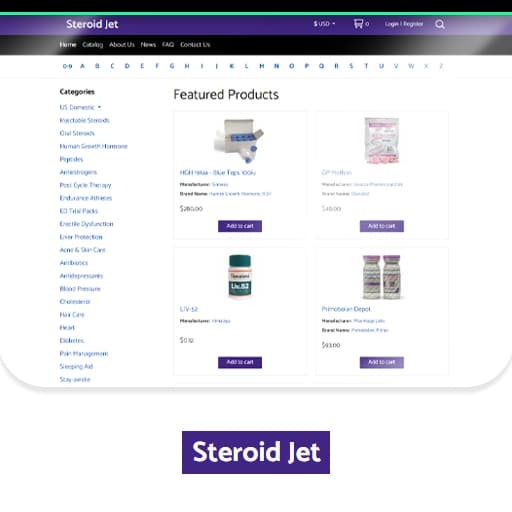512x512 pixels.
Task: Open the Catalog menu item
Action: [93, 44]
